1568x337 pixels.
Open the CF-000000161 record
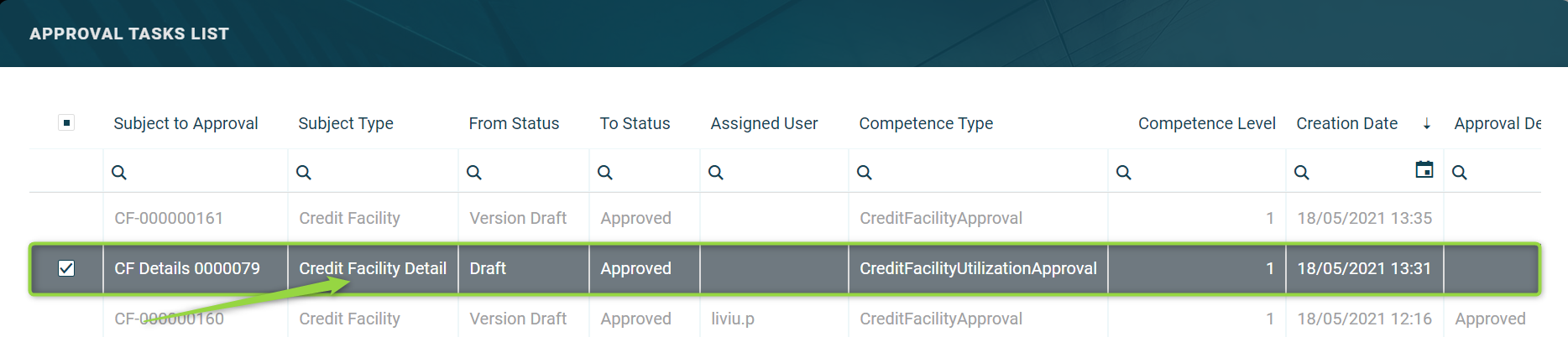coord(169,218)
